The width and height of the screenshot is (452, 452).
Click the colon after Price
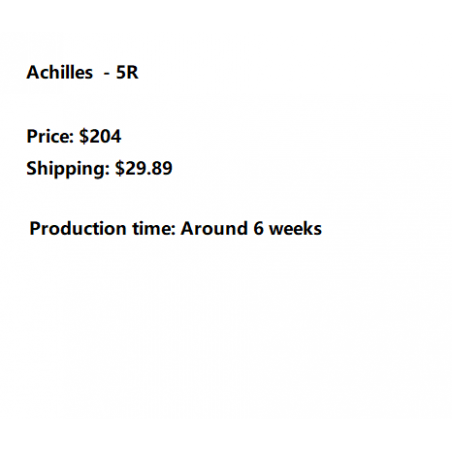(71, 139)
